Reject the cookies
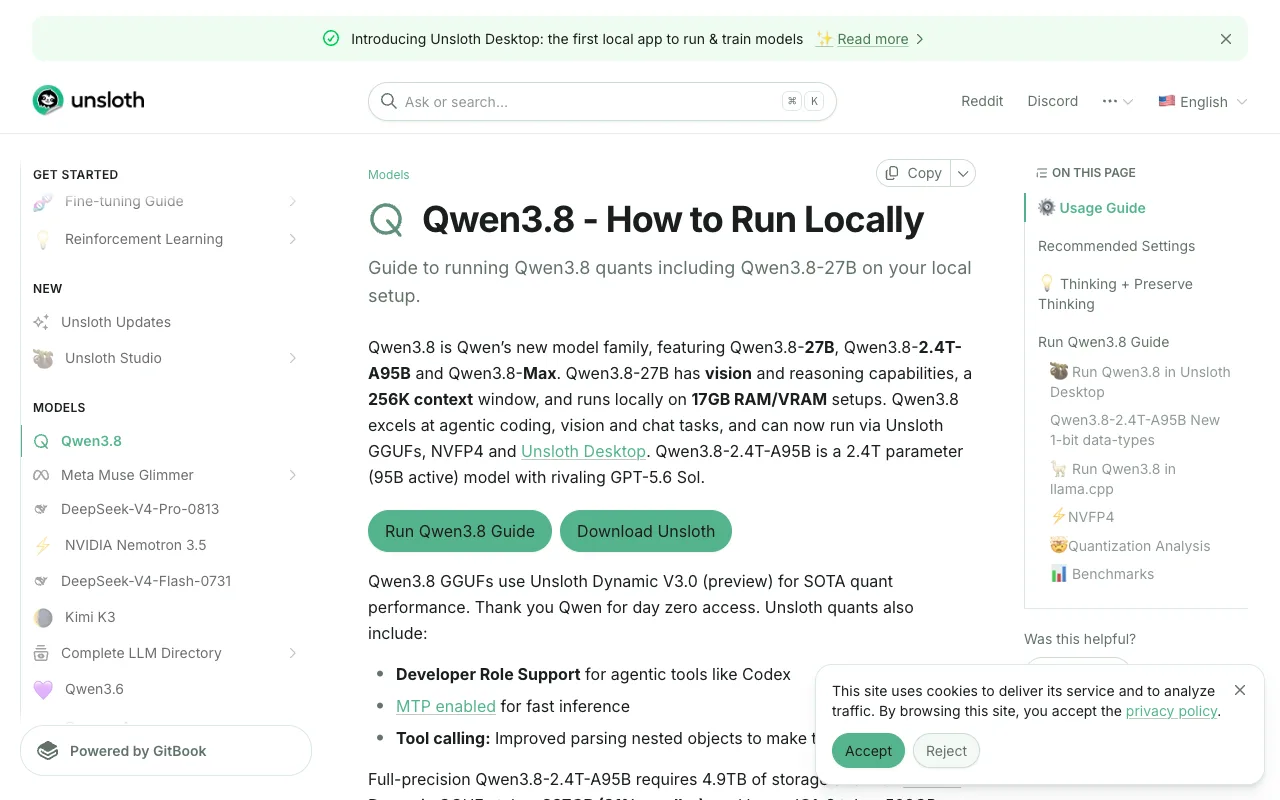The height and width of the screenshot is (800, 1280). coord(946,751)
